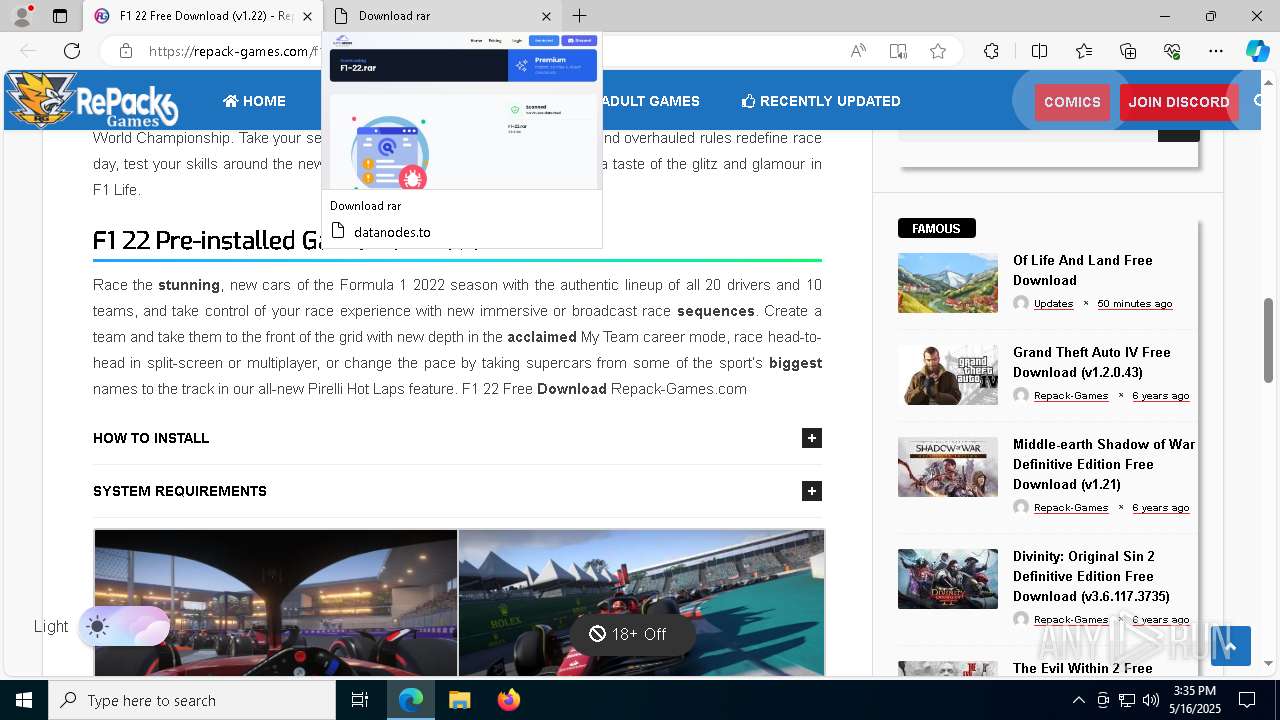Image resolution: width=1280 pixels, height=720 pixels.
Task: Open Browser essentials heart icon
Action: 1172,51
